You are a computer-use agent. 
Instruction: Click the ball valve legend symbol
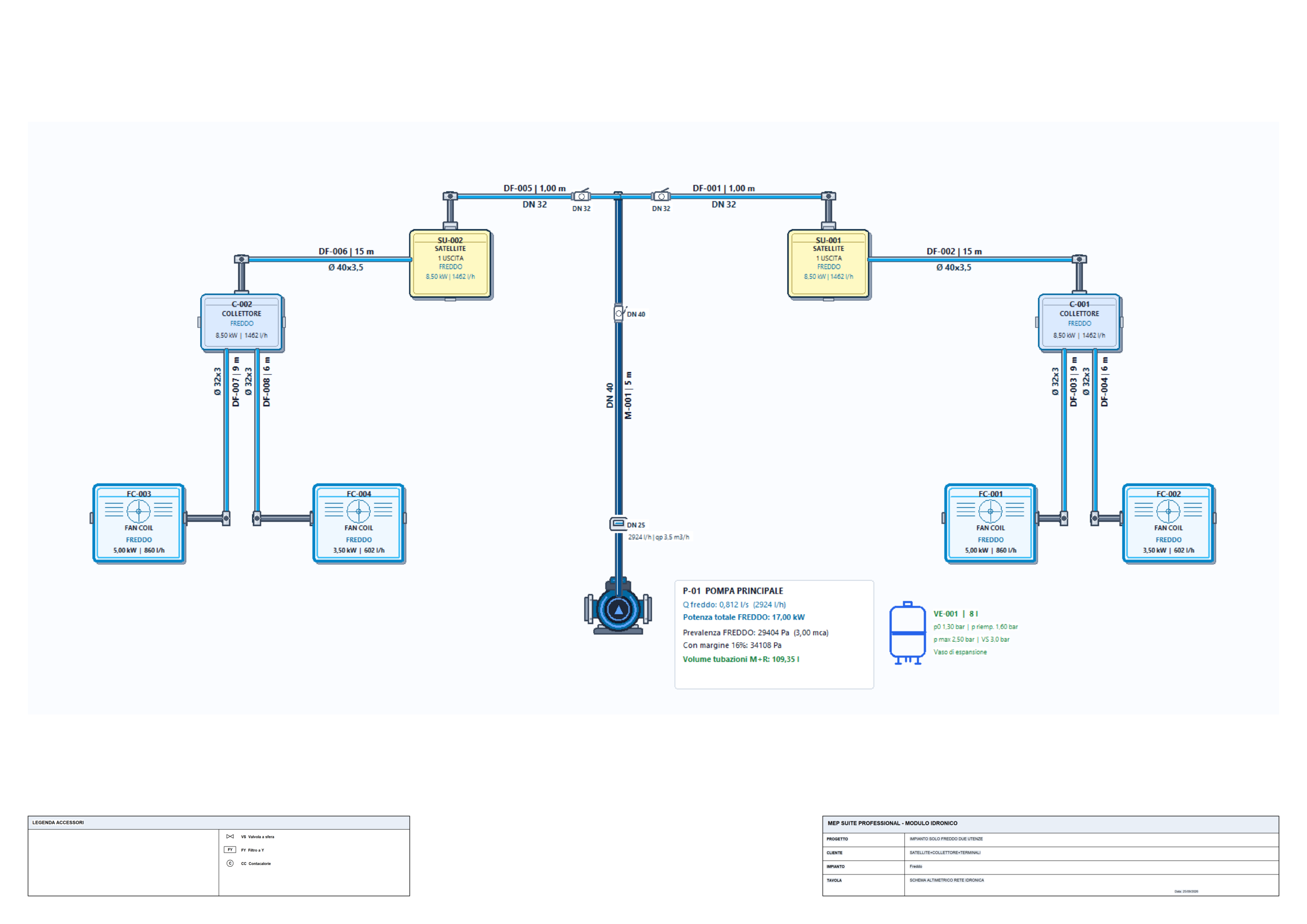230,836
